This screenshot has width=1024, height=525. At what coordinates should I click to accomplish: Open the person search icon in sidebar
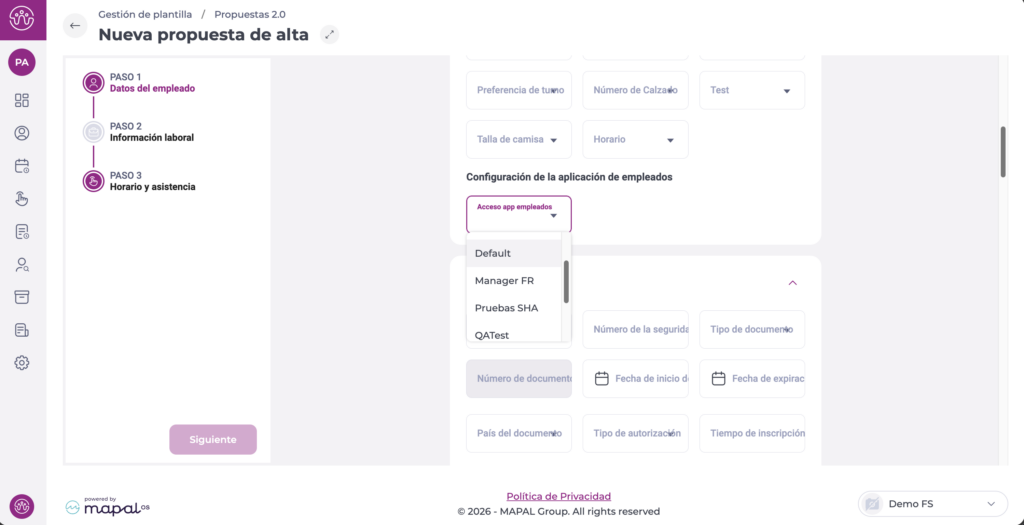tap(22, 265)
